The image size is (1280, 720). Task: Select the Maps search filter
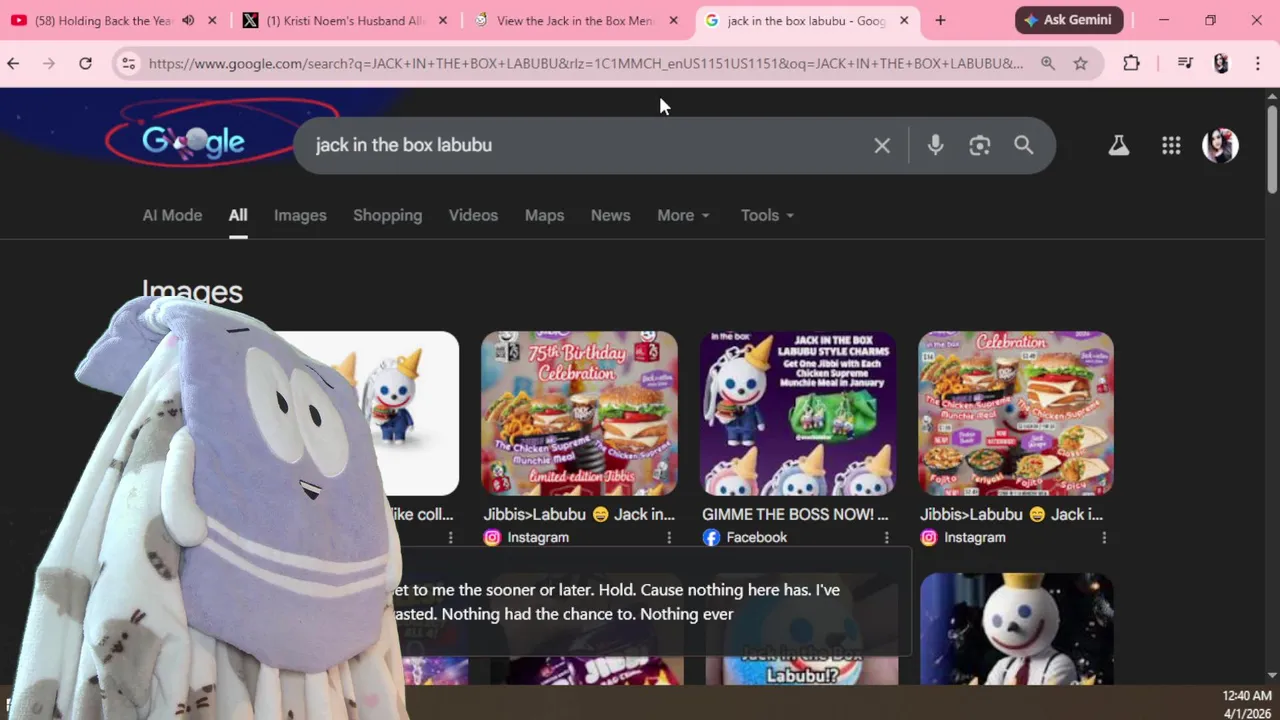tap(544, 215)
